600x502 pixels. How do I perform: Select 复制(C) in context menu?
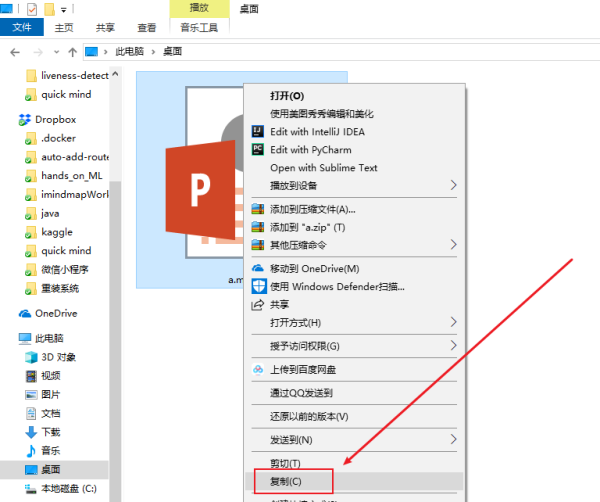(x=354, y=481)
